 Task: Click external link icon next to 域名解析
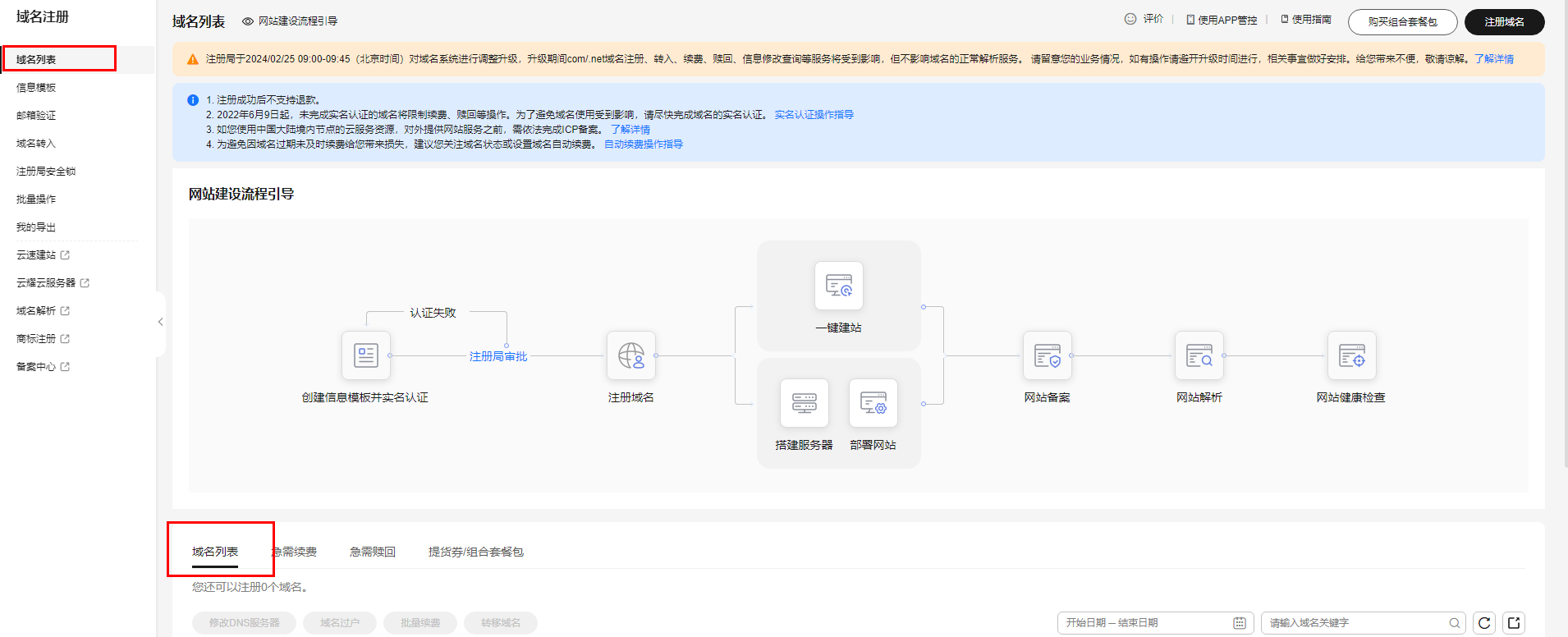(x=65, y=311)
